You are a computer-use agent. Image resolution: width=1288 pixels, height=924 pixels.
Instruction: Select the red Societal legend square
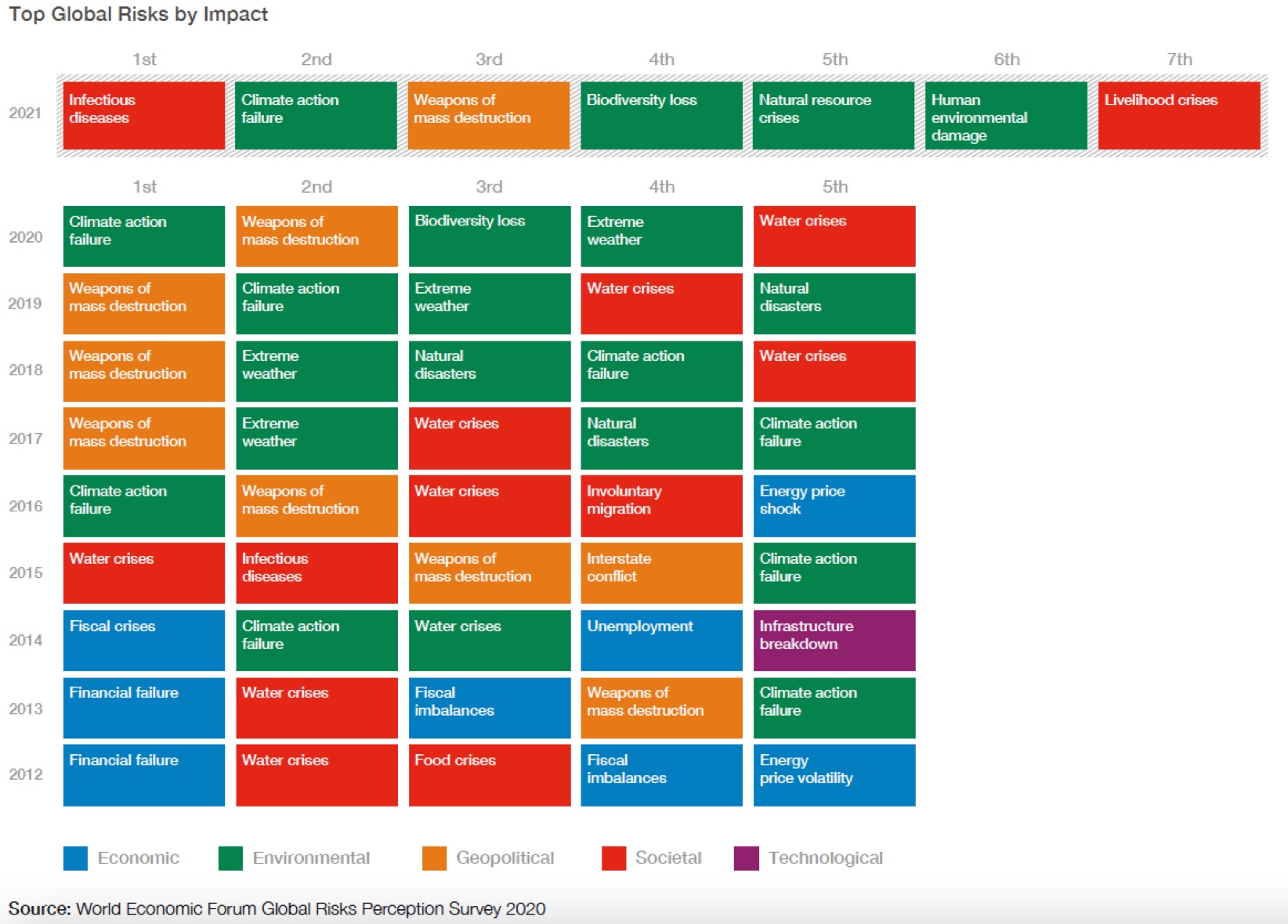[613, 858]
